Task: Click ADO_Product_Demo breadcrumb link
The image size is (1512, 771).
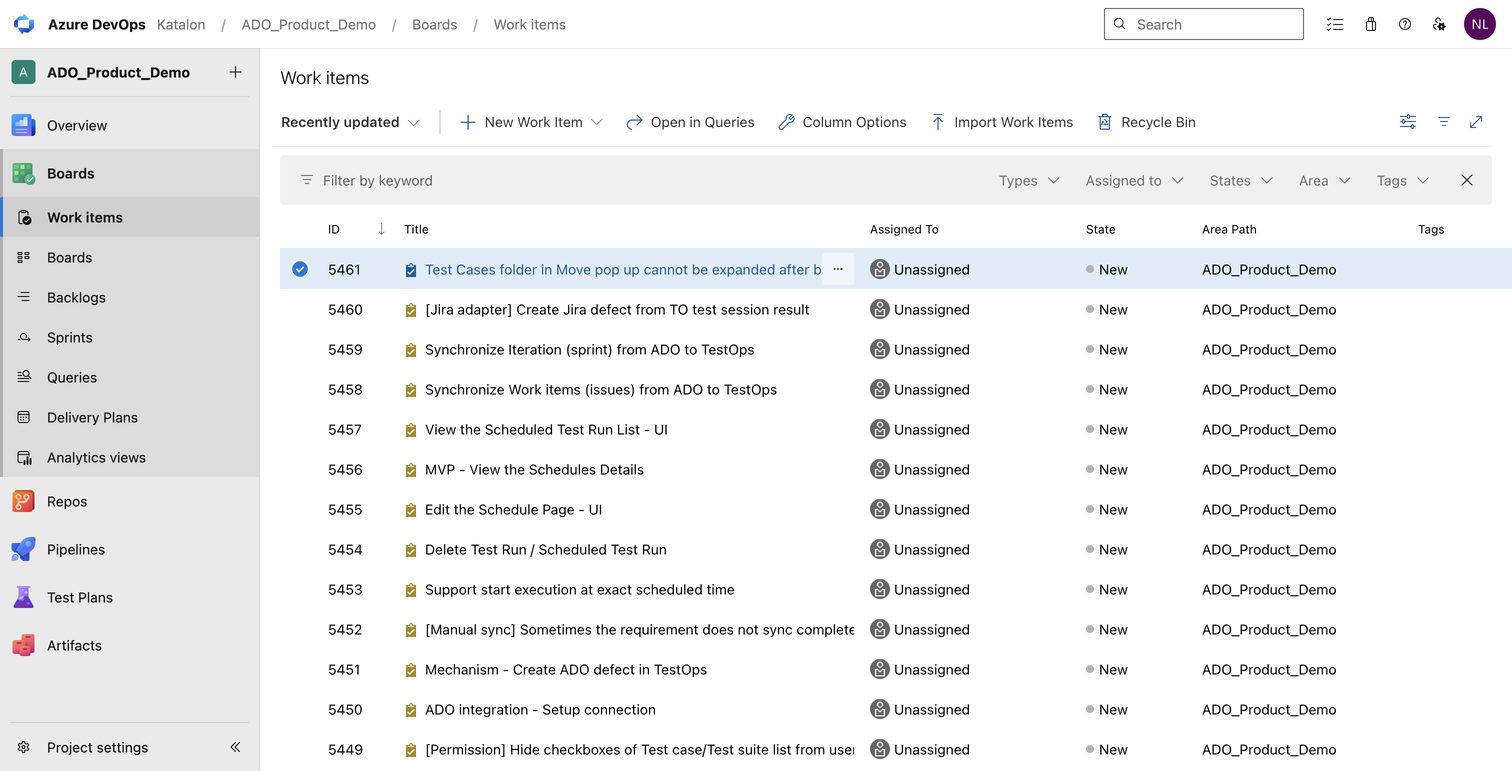Action: tap(309, 24)
